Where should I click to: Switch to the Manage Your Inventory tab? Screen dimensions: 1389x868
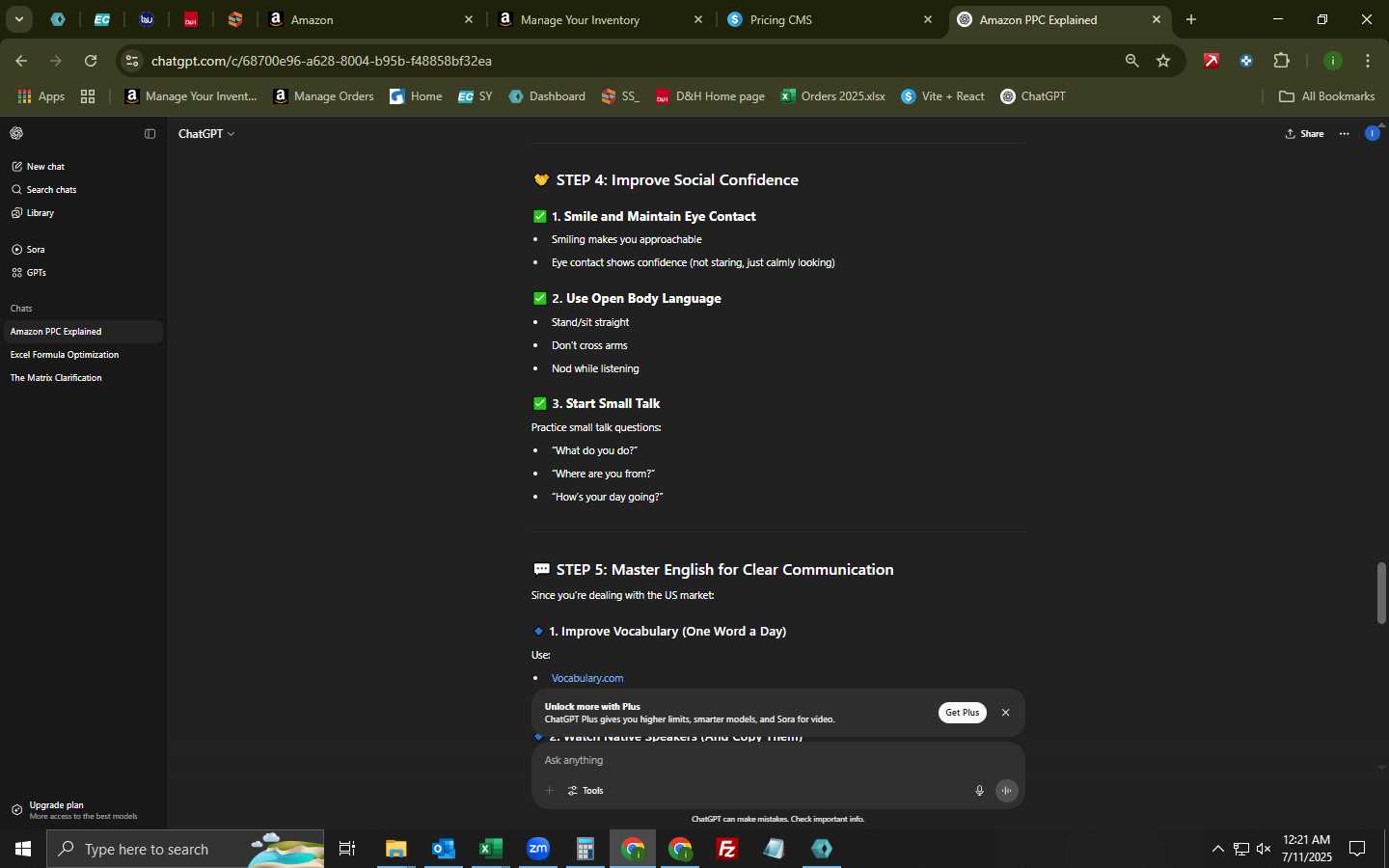click(x=601, y=19)
